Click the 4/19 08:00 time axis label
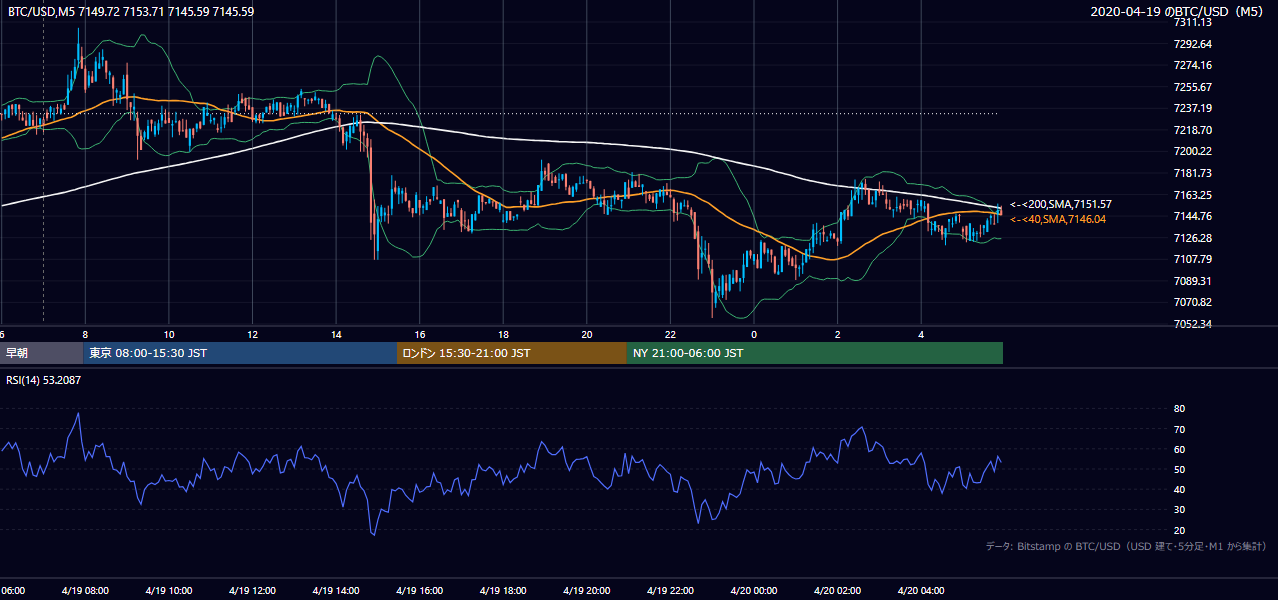Viewport: 1278px width, 600px height. coord(83,591)
